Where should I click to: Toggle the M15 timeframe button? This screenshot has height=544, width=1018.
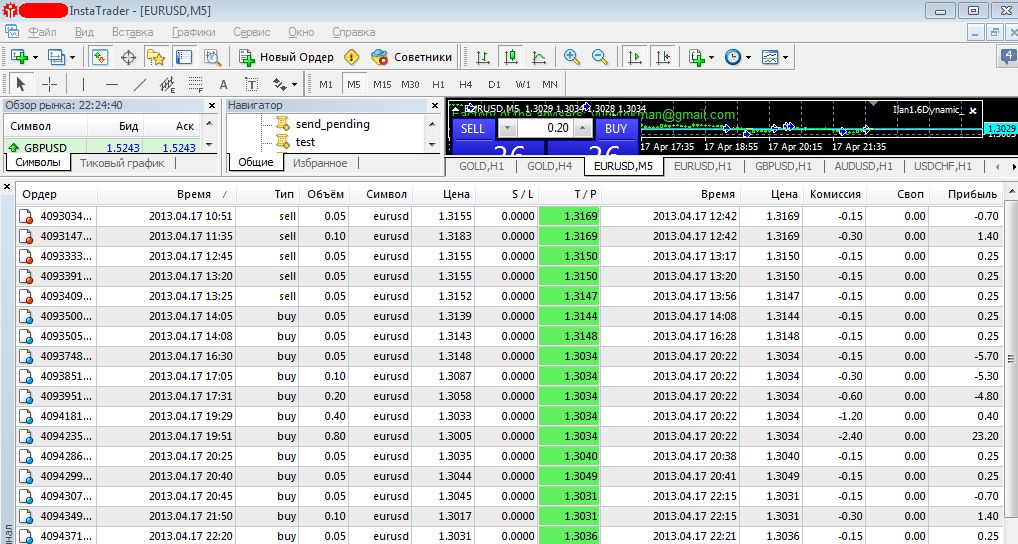(382, 84)
